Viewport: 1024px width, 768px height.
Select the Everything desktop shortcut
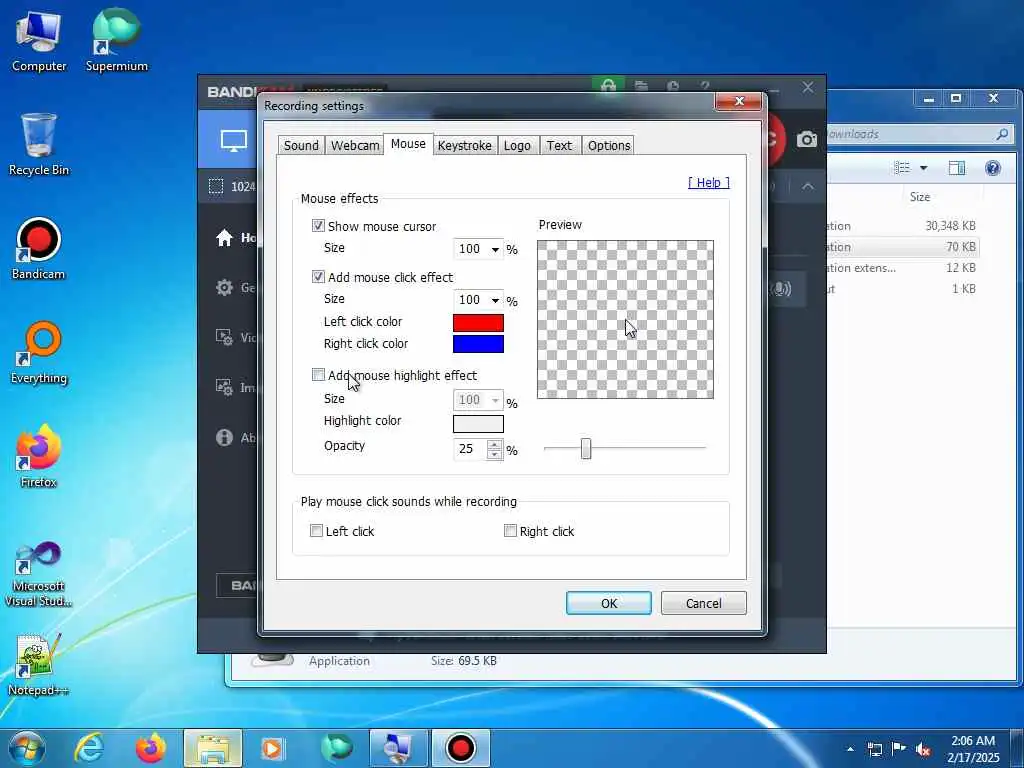coord(39,353)
